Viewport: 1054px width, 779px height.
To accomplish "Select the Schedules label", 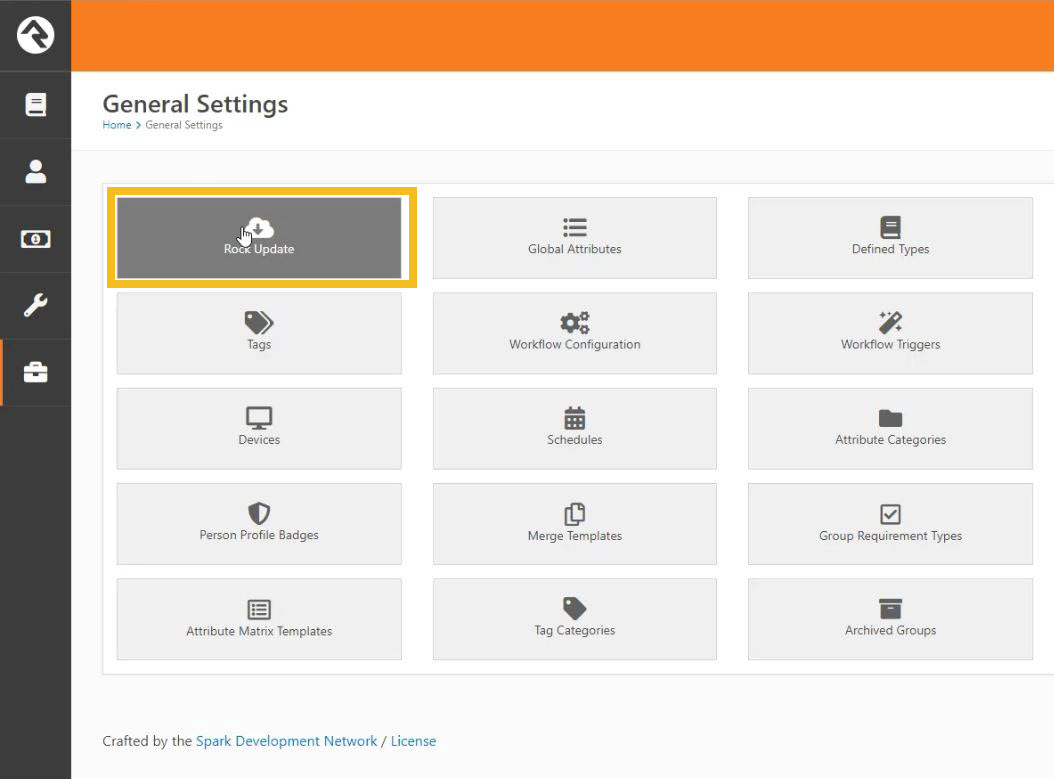I will point(575,440).
